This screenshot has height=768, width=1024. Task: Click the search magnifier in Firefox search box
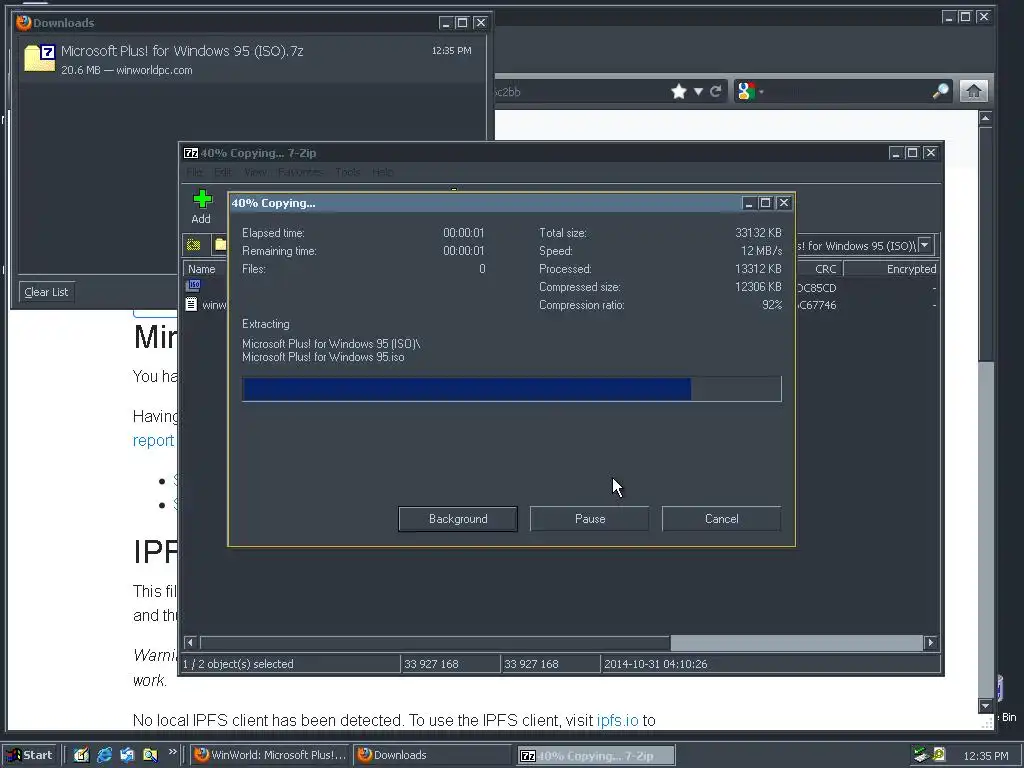click(940, 91)
